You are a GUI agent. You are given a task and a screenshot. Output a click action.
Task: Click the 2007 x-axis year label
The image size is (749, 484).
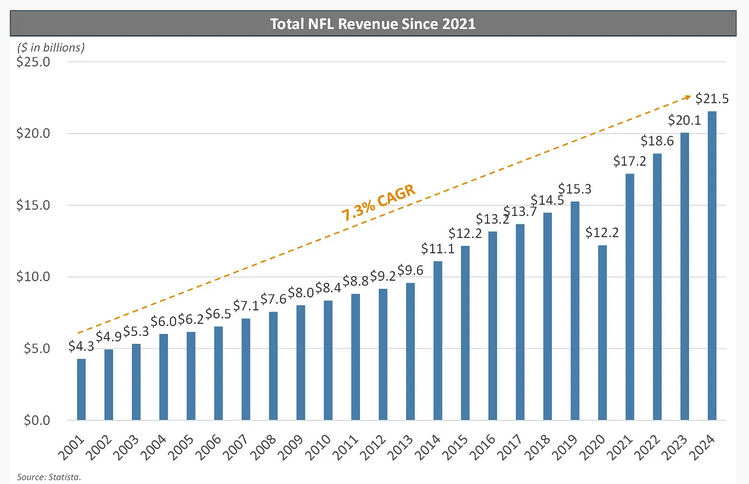[236, 447]
